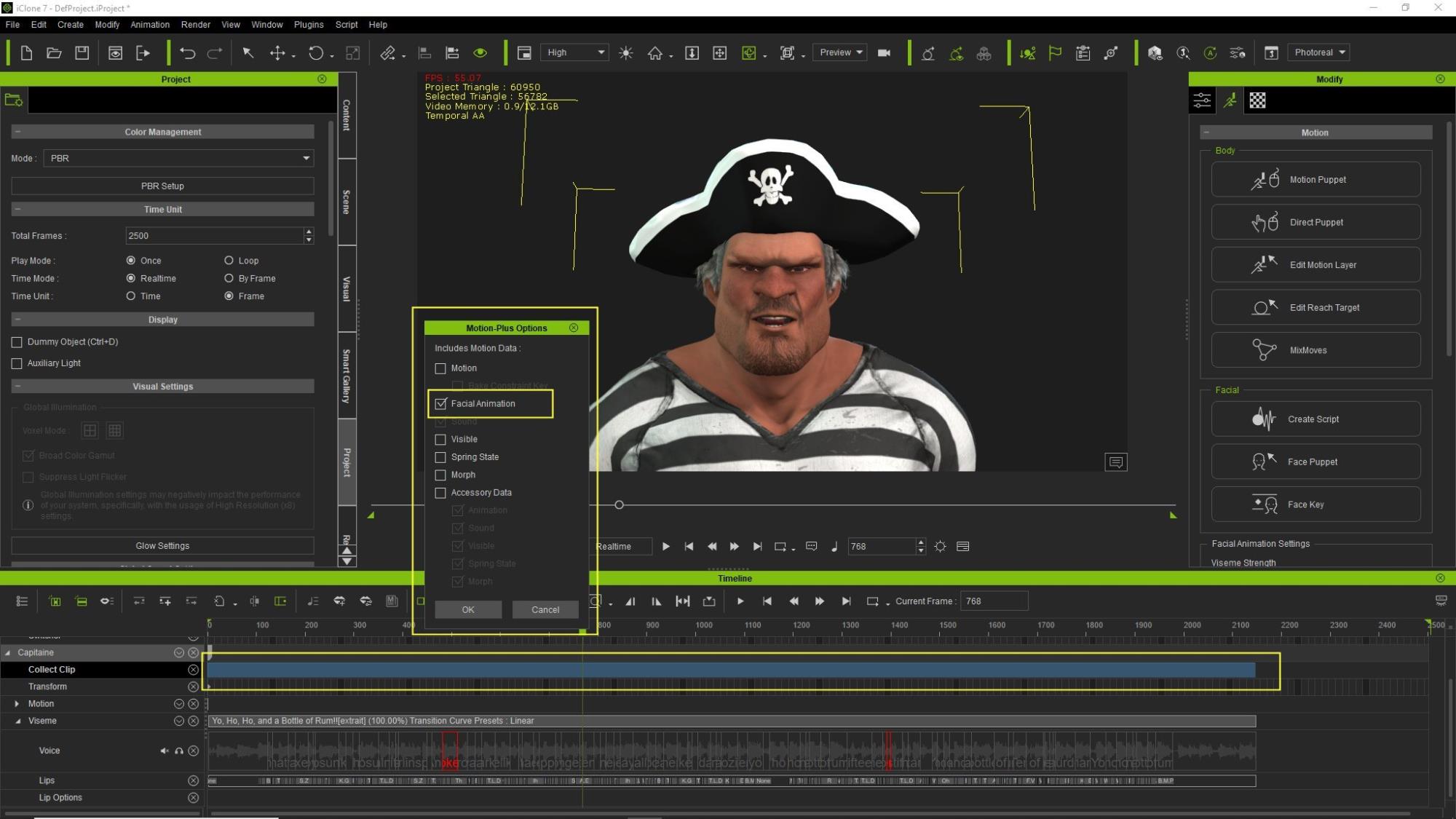Click the Current Frame input field

click(x=994, y=601)
